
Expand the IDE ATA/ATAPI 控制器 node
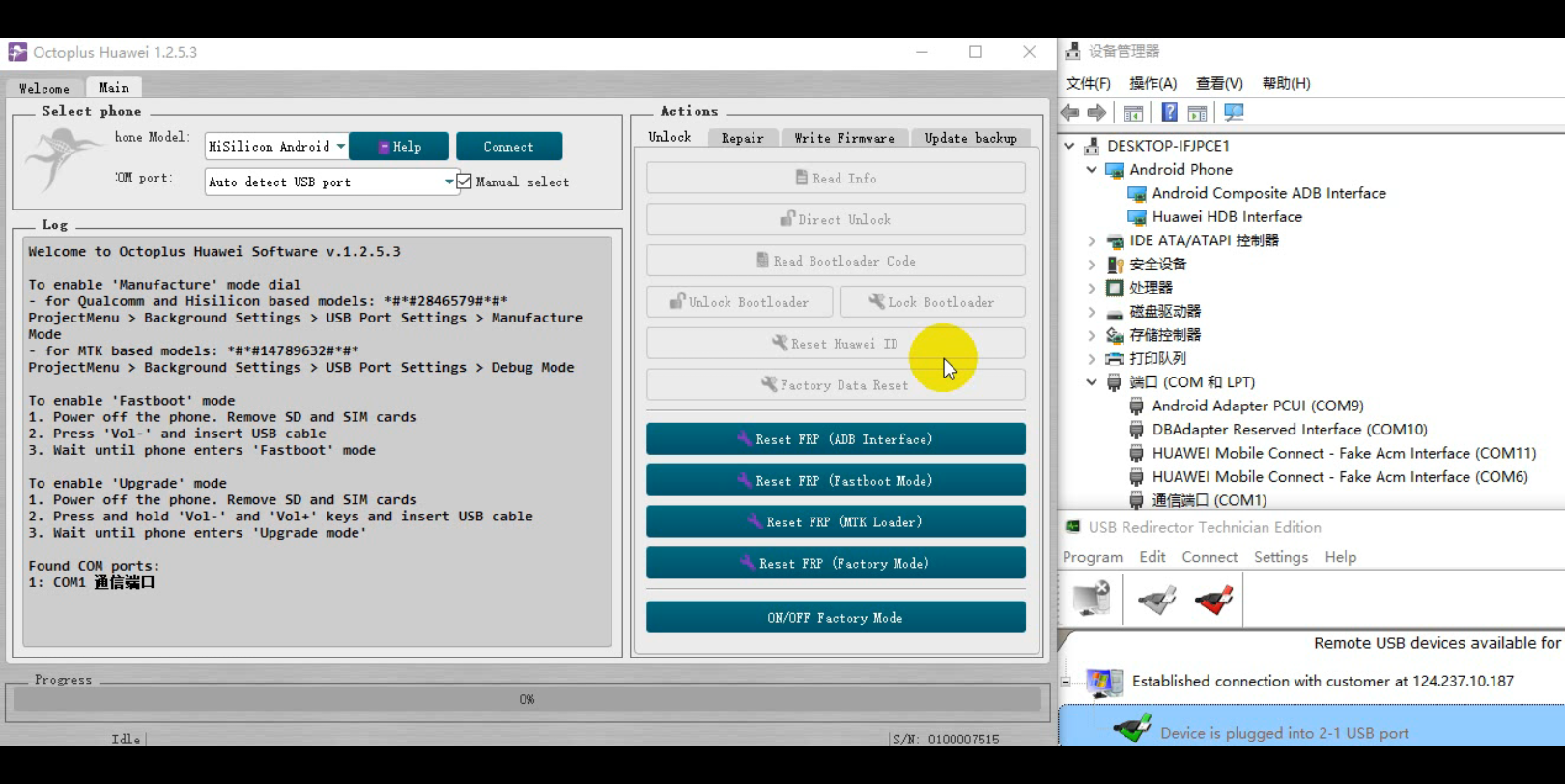click(x=1092, y=240)
